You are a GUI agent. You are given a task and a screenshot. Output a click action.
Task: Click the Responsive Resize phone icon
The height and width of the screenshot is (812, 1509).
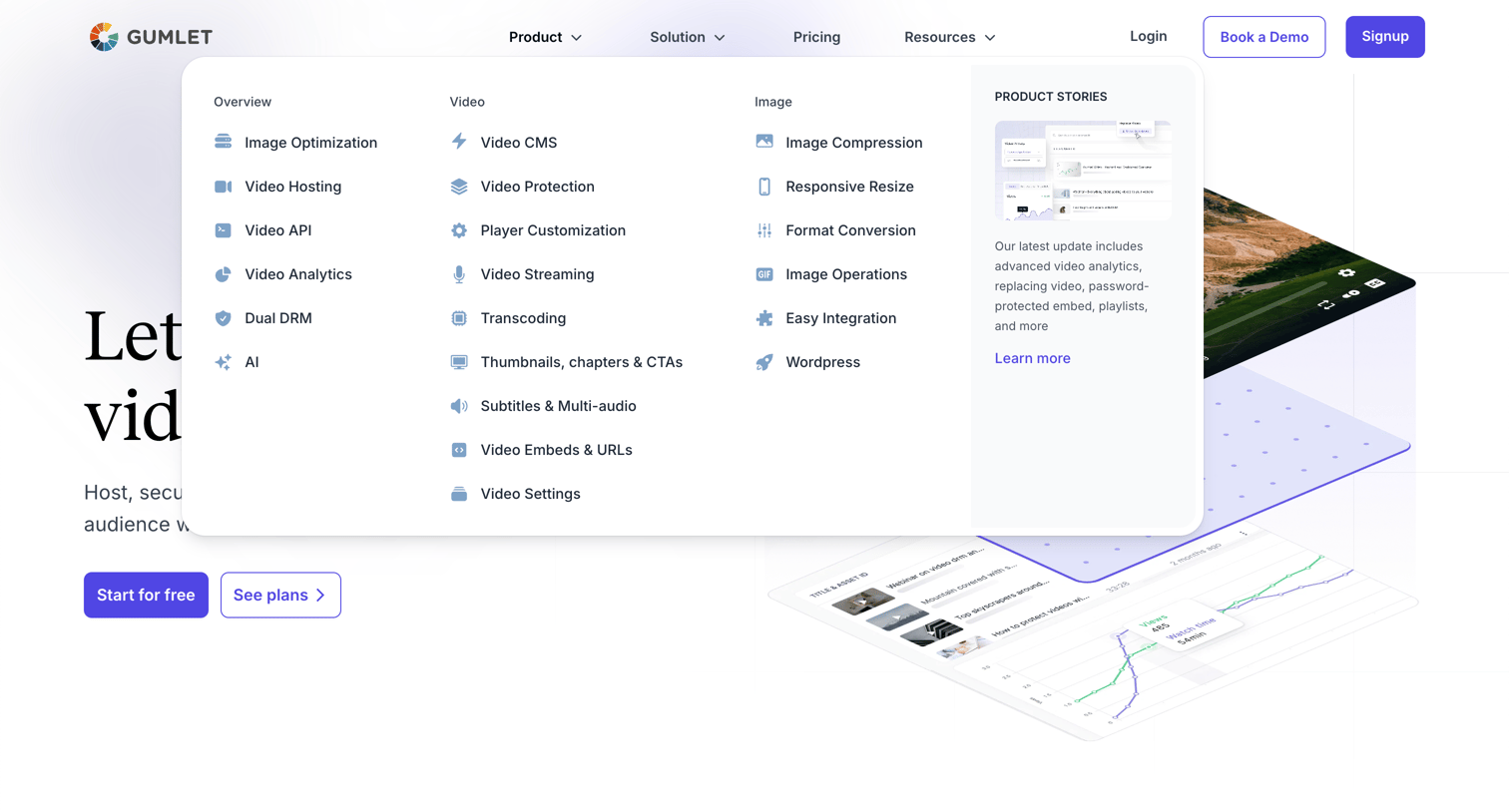(764, 187)
